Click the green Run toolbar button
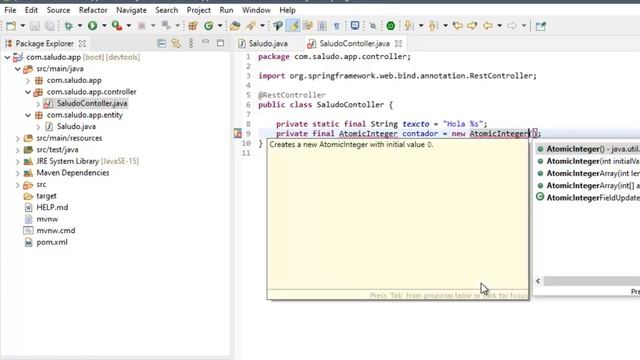640x360 pixels. [x=93, y=26]
